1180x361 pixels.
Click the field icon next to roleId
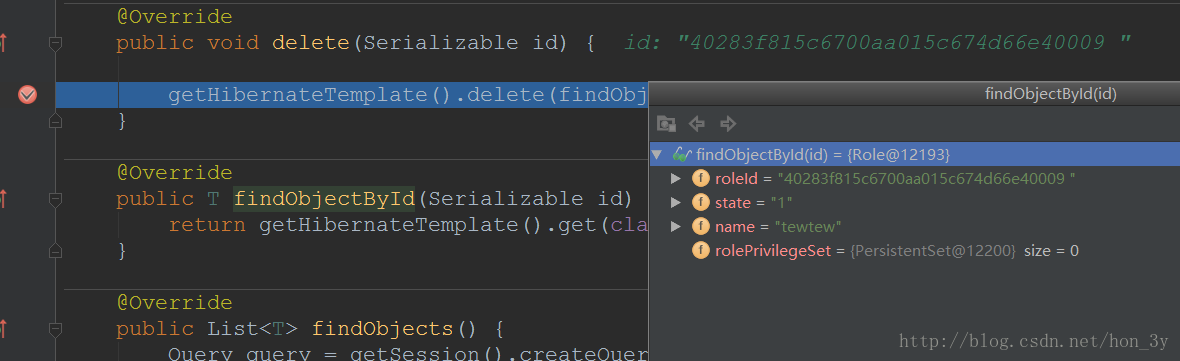701,178
